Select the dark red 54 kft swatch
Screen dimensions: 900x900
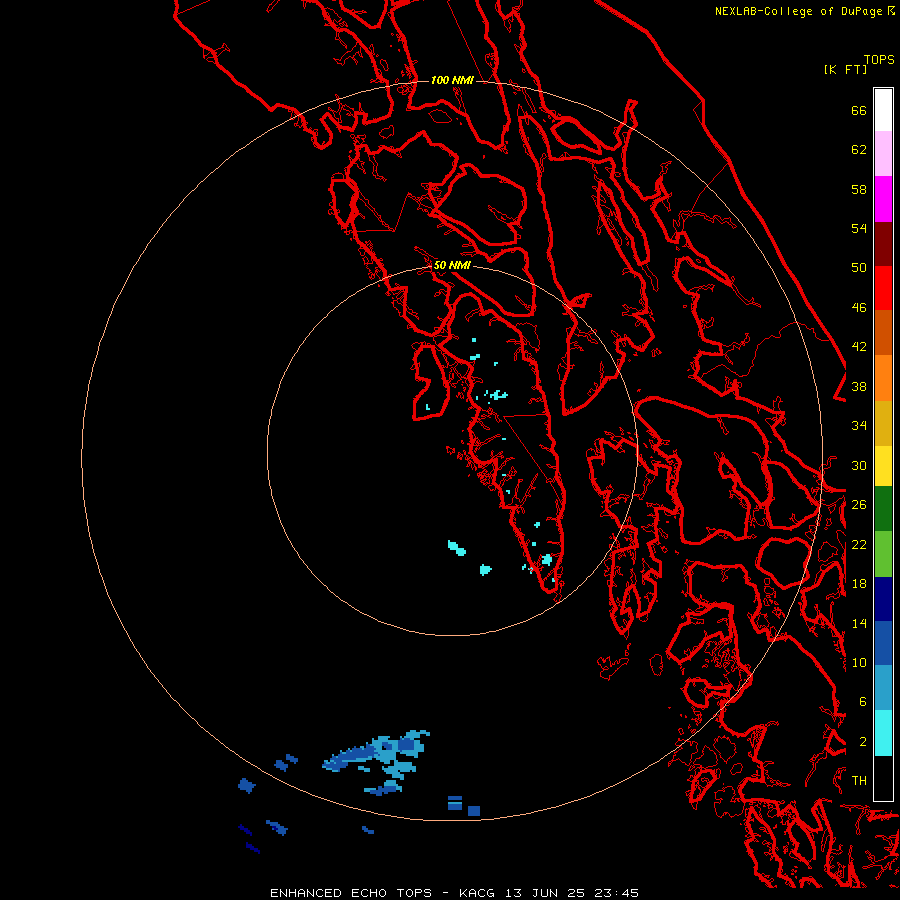(x=883, y=244)
